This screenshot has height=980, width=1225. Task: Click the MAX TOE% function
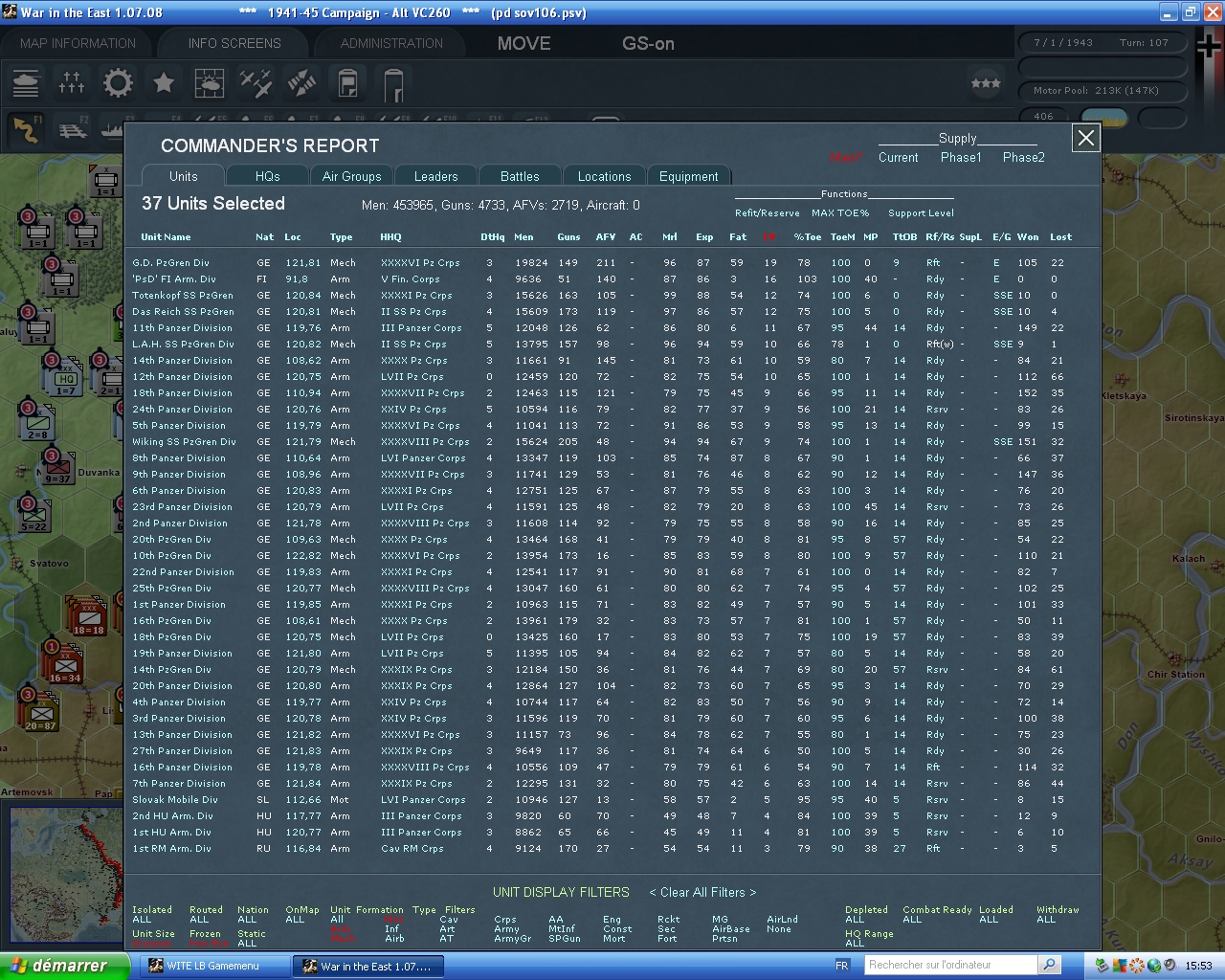click(840, 213)
